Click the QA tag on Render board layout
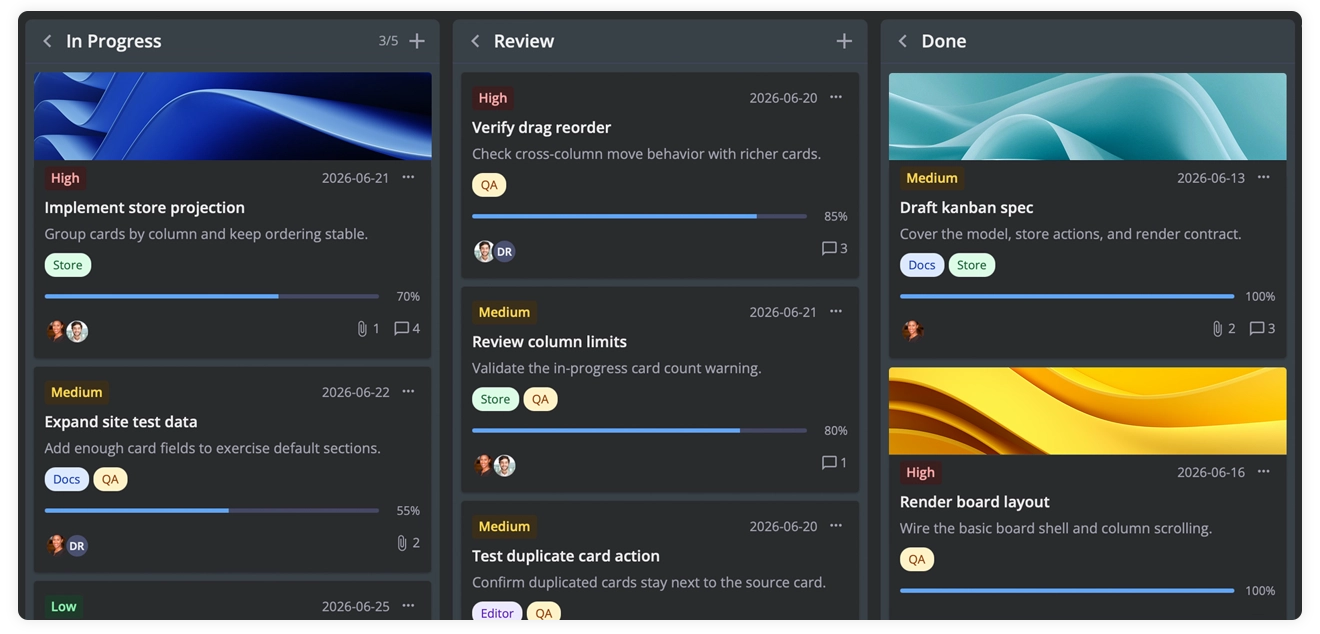Viewport: 1320px width, 634px height. click(917, 559)
